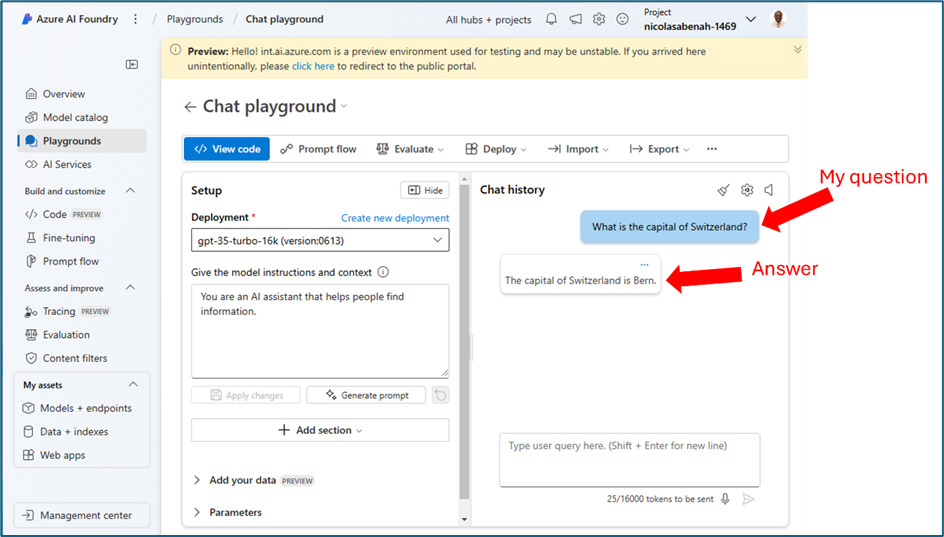Click the microphone icon near token count
This screenshot has height=537, width=944.
click(x=725, y=499)
